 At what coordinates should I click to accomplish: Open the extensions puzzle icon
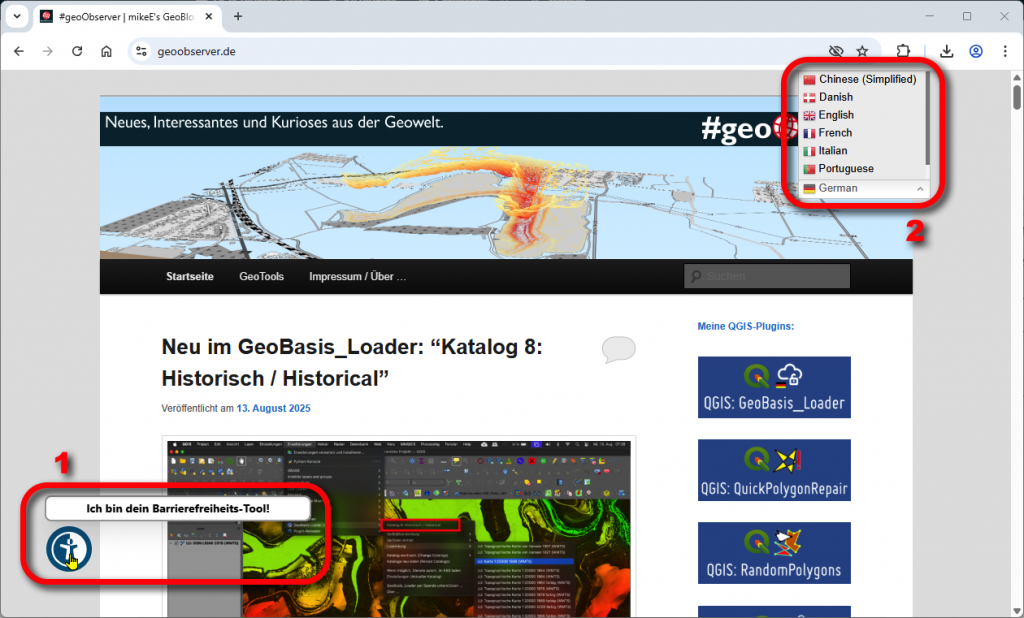pyautogui.click(x=903, y=51)
